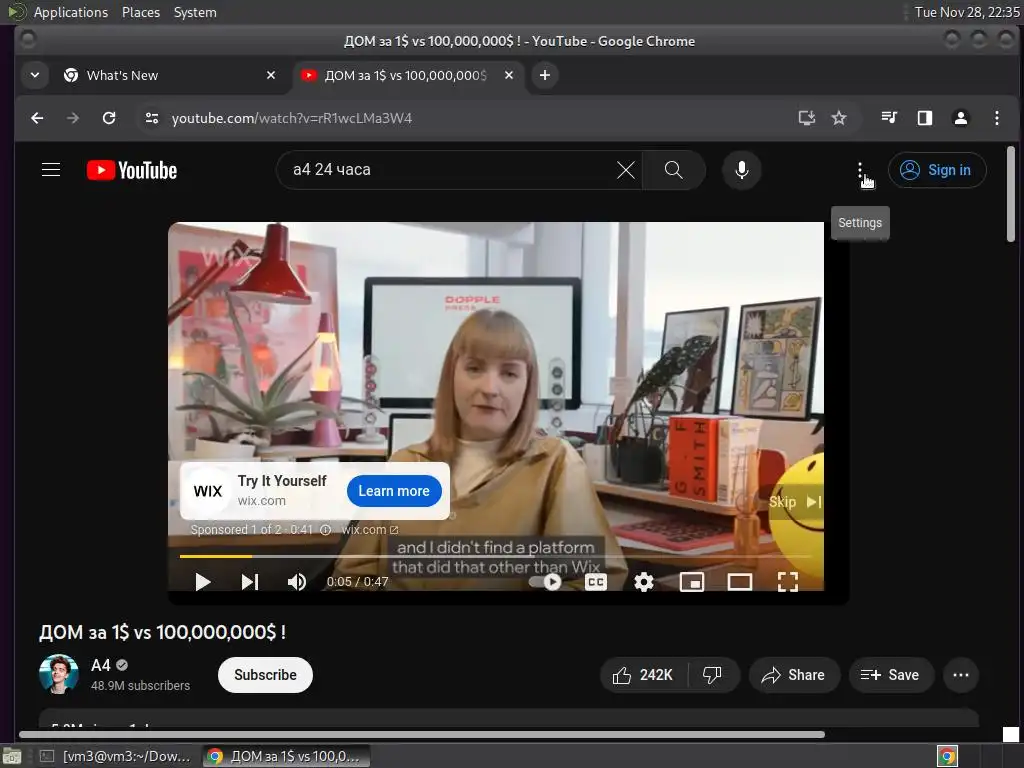The width and height of the screenshot is (1024, 768).
Task: Mute the player volume
Action: pyautogui.click(x=296, y=581)
